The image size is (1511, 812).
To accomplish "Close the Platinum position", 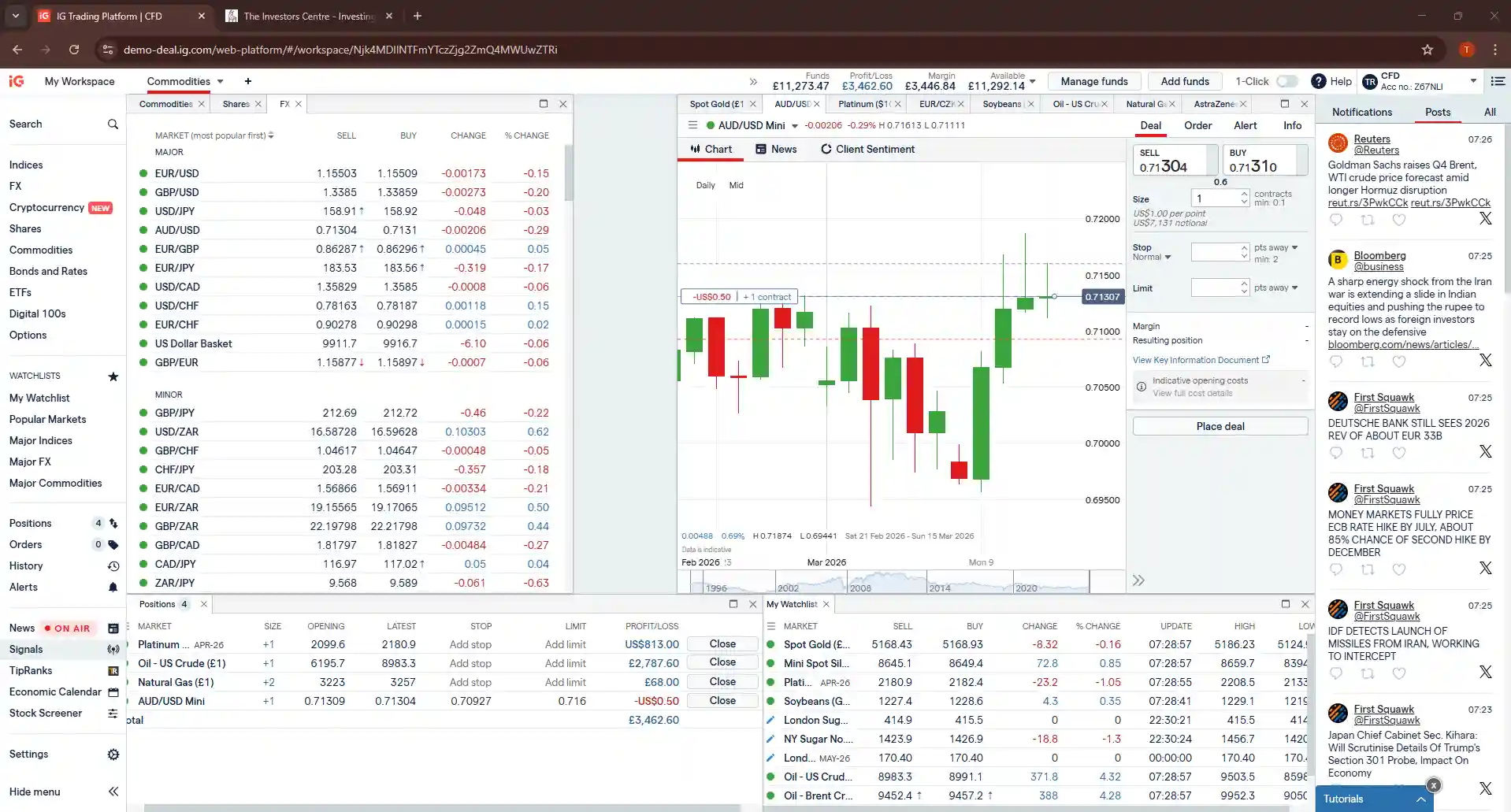I will (722, 643).
